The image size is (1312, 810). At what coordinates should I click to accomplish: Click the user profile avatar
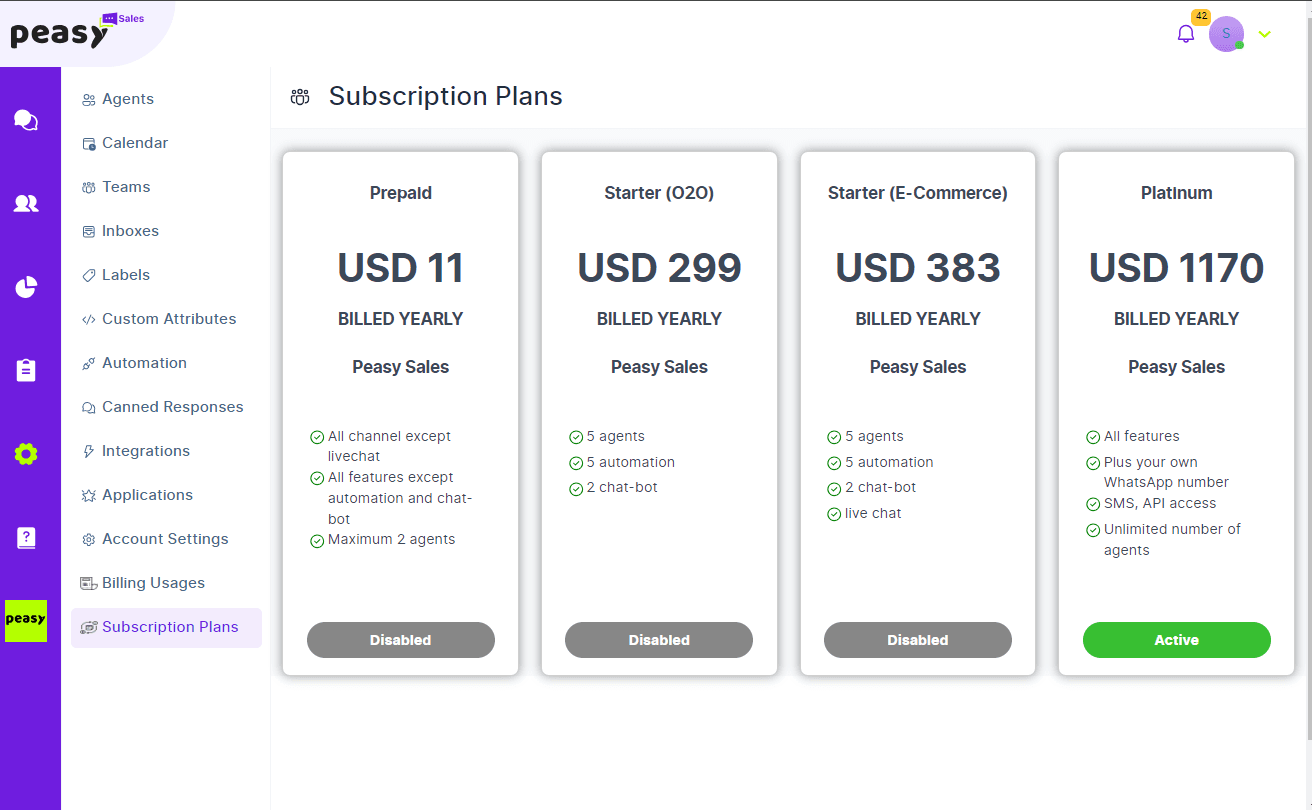[x=1226, y=34]
